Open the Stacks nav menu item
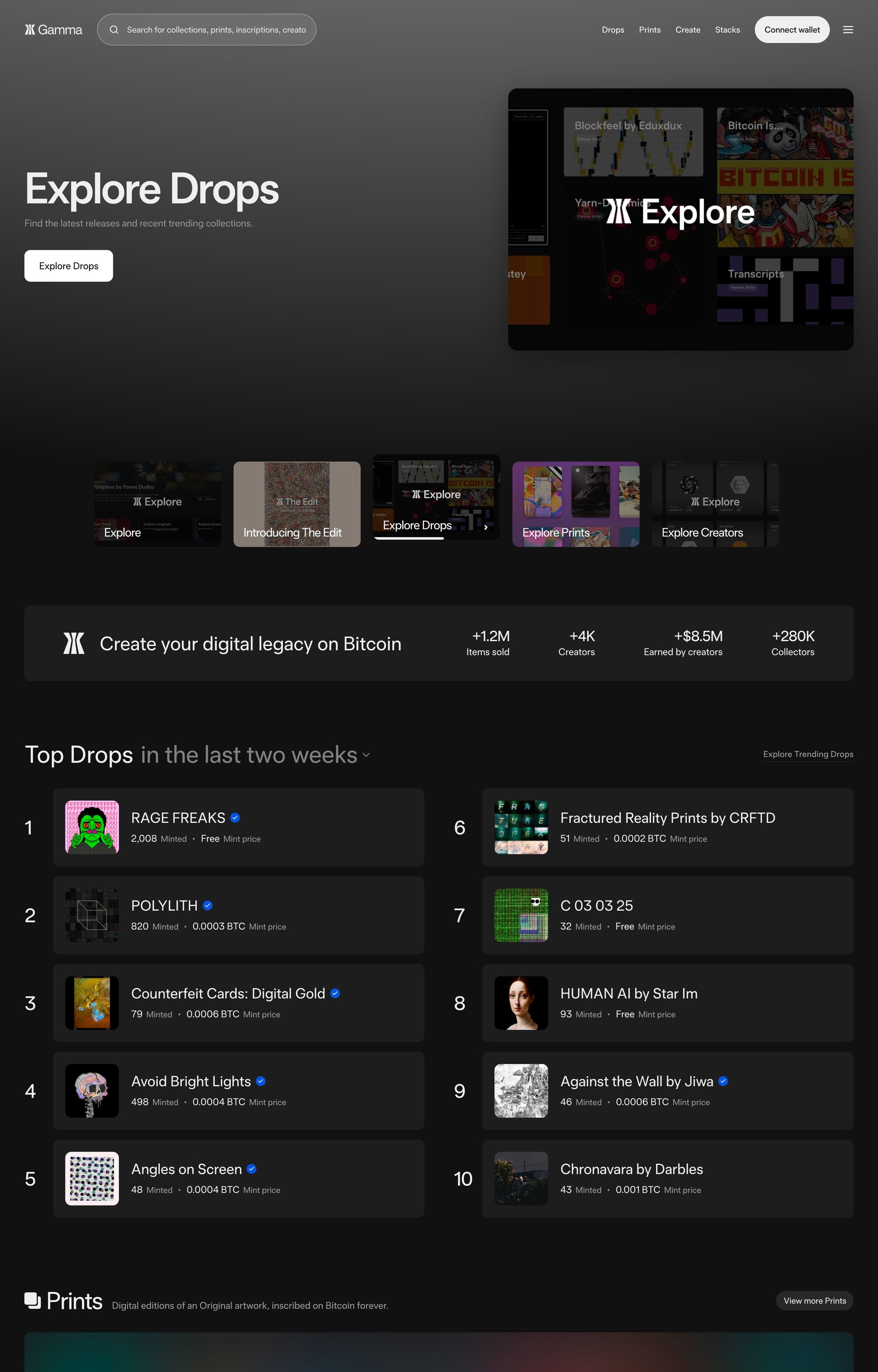Screen dimensions: 878x1372 click(x=727, y=30)
